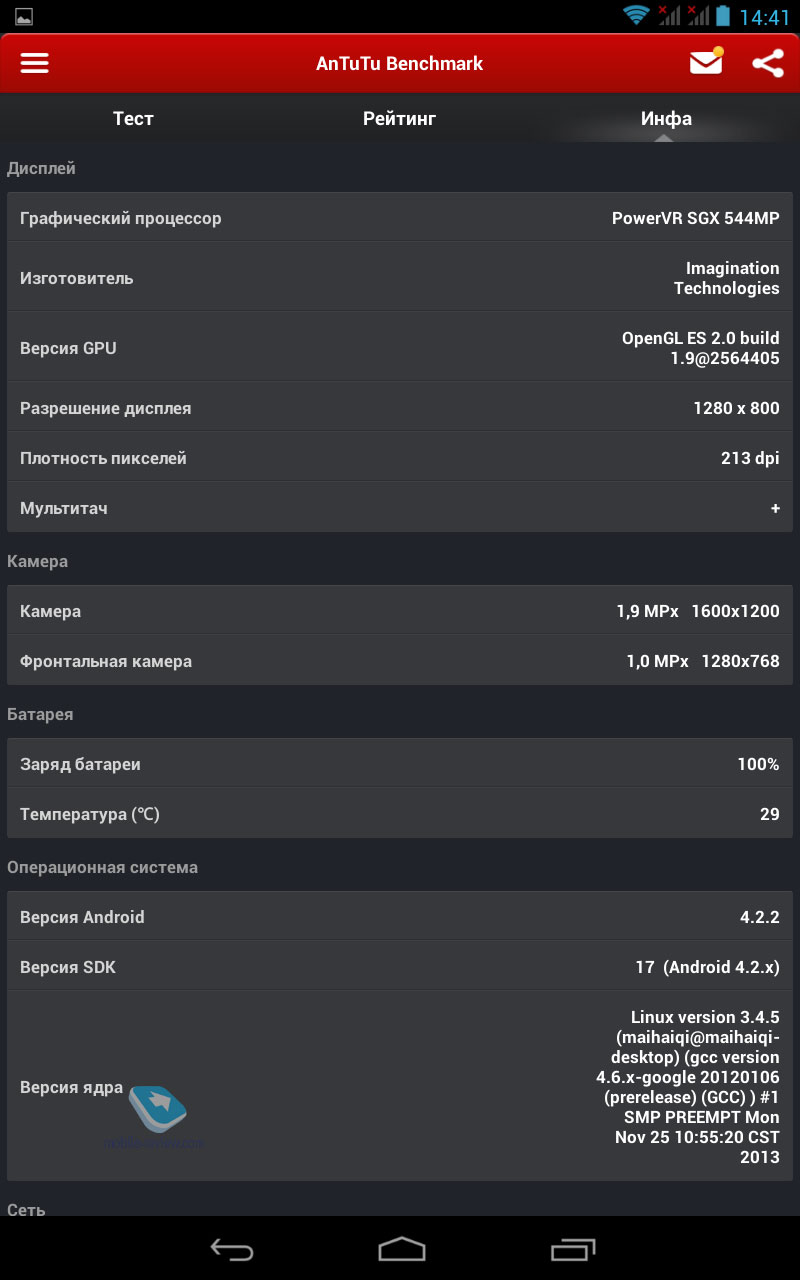Tap the clock showing 14:41
800x1280 pixels.
tap(765, 16)
